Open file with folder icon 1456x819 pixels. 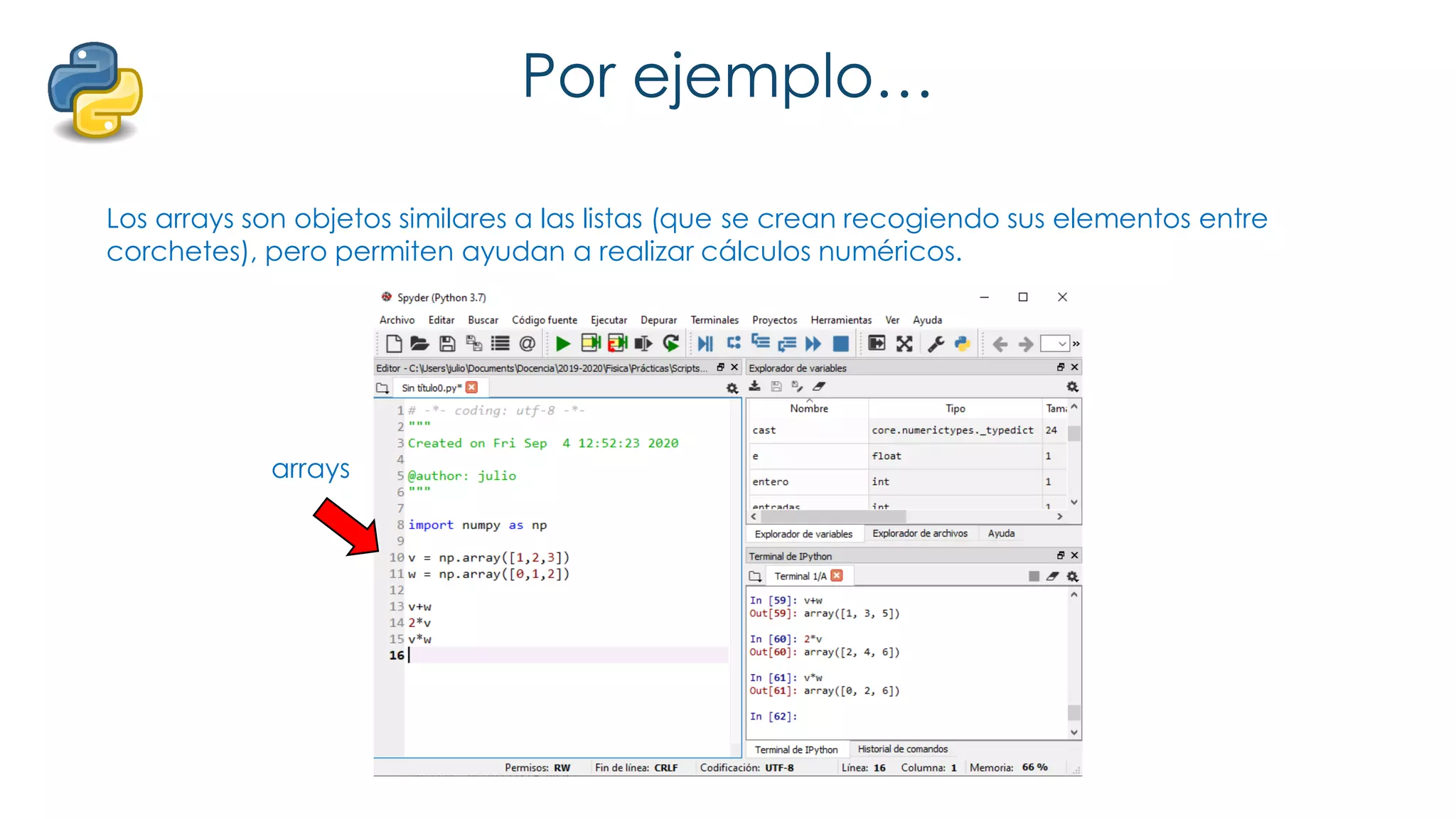pyautogui.click(x=419, y=344)
